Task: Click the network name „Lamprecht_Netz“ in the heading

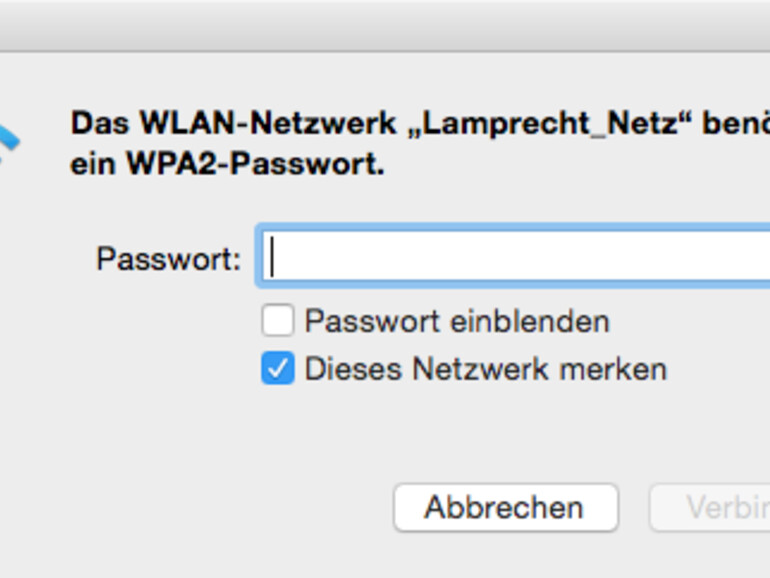Action: click(547, 124)
